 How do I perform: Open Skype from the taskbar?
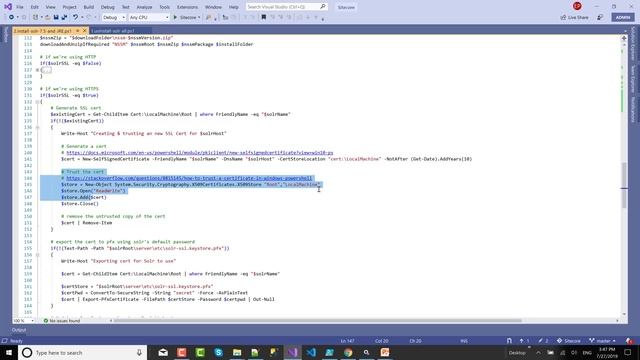[x=218, y=353]
